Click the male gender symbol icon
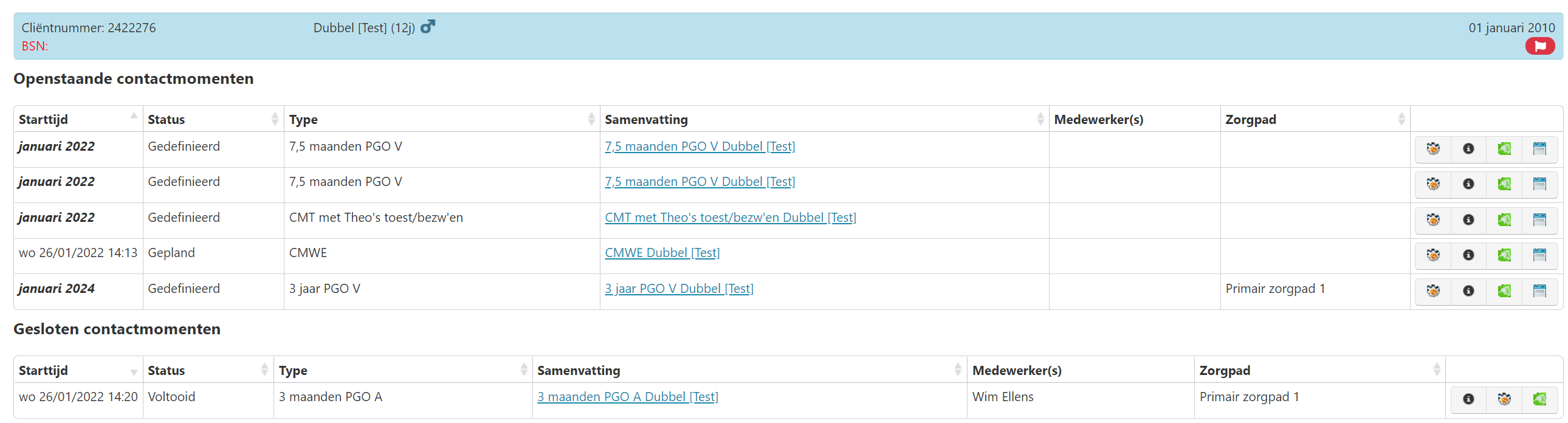Image resolution: width=1568 pixels, height=423 pixels. (428, 27)
